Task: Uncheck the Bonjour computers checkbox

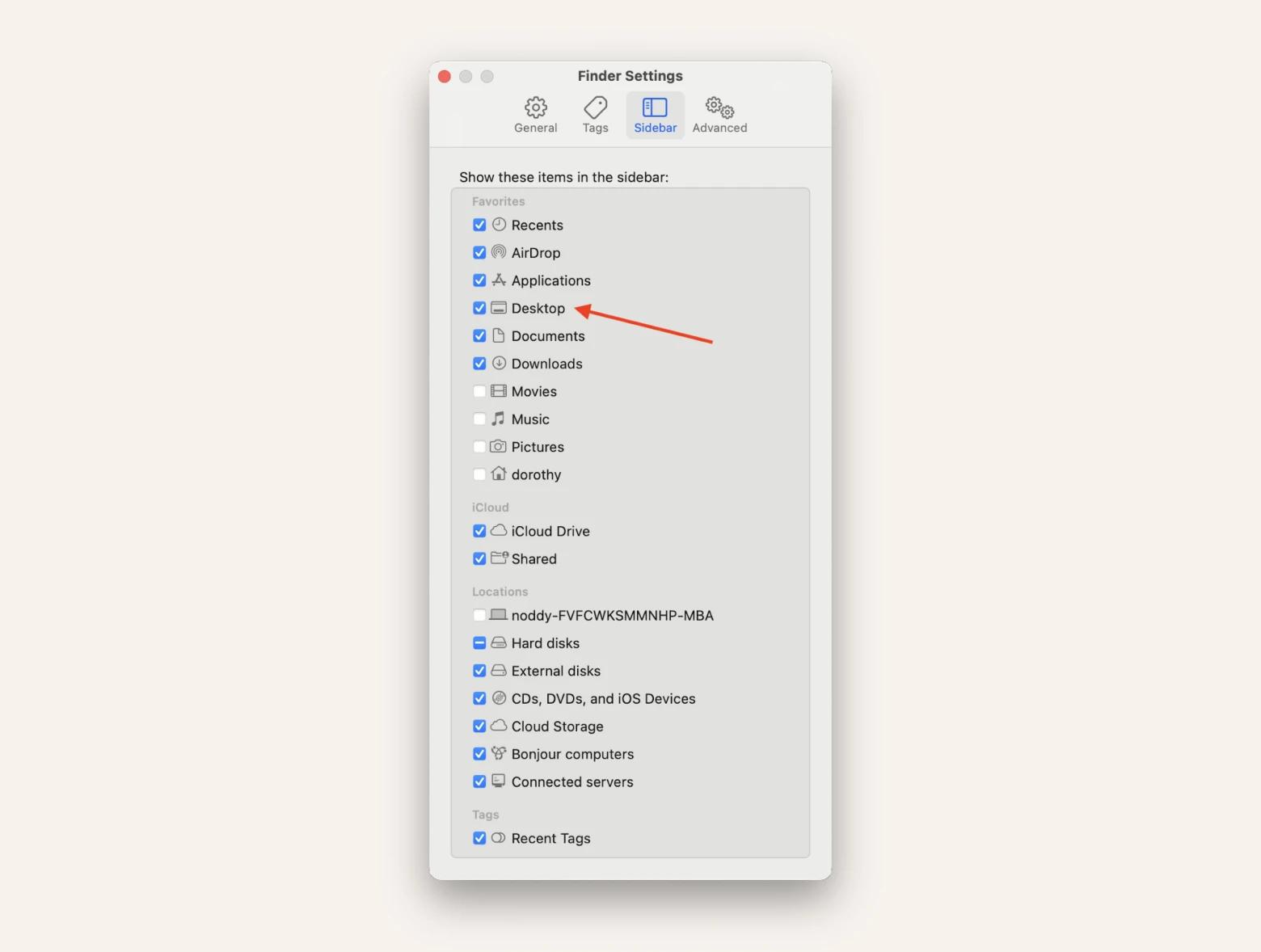Action: tap(479, 754)
